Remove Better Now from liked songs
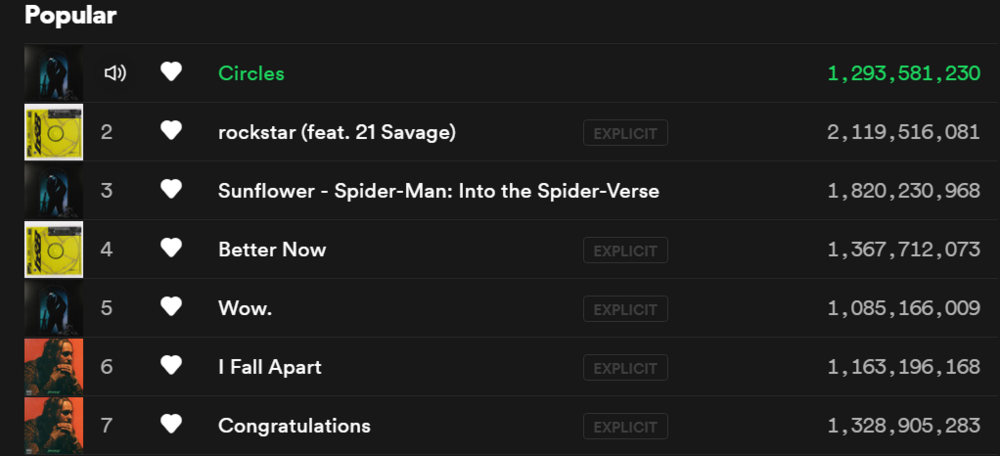This screenshot has height=456, width=1000. pos(171,248)
